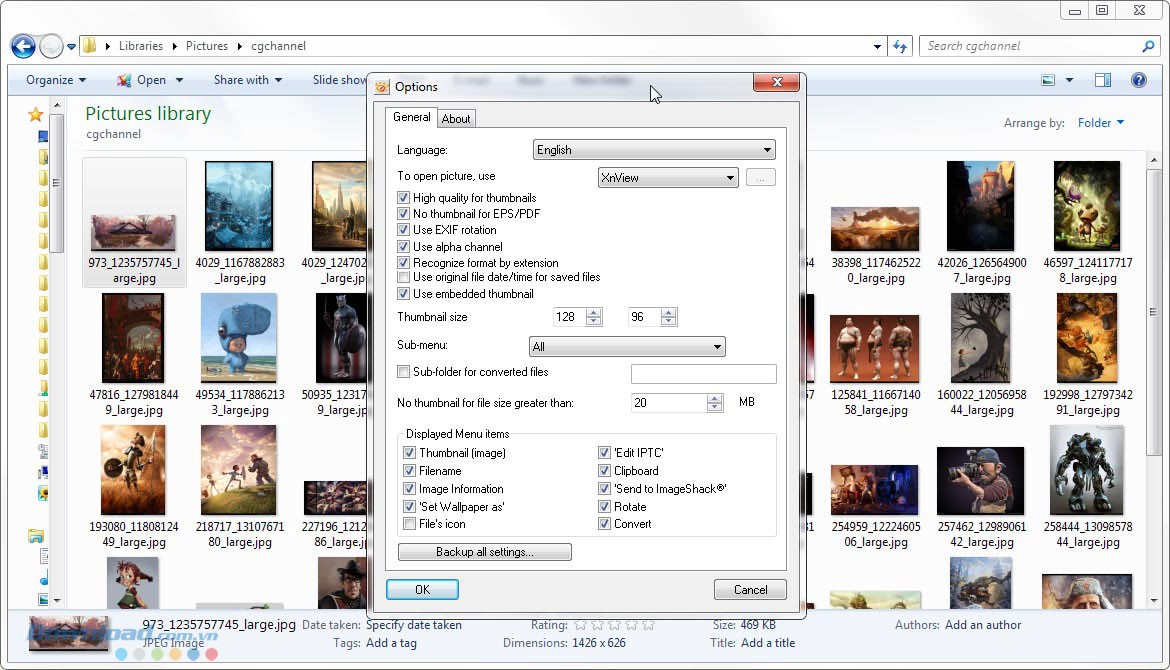This screenshot has width=1170, height=670.
Task: Enable Use original file date/time option
Action: (404, 277)
